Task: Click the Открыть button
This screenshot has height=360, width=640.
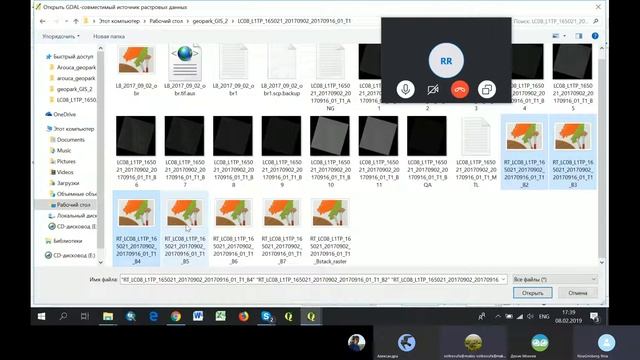Action: click(x=533, y=293)
